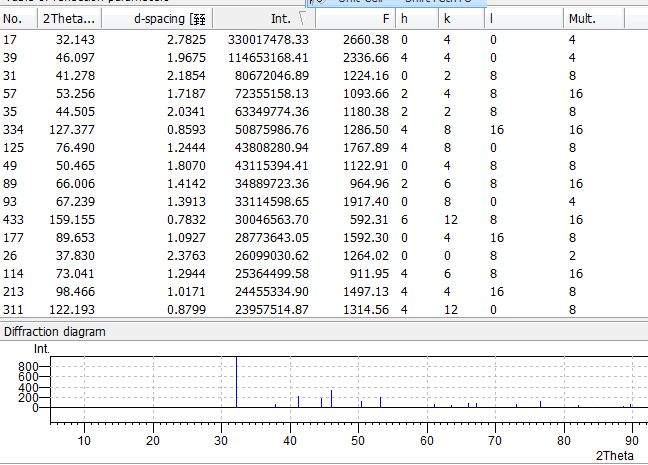Select reflection row number 213
Viewport: 648px width, 465px height.
[x=324, y=292]
